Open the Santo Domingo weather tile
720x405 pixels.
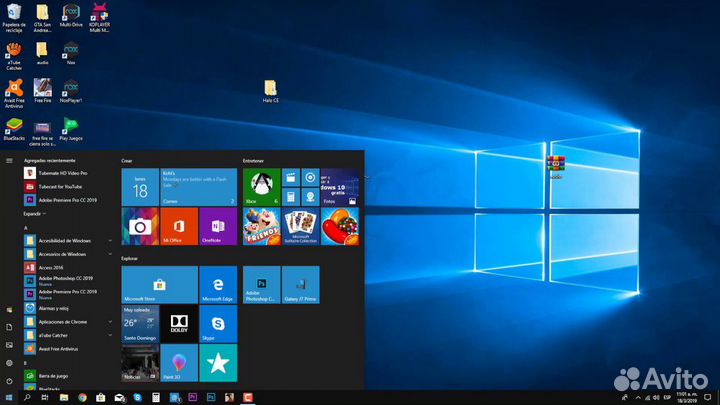coord(140,324)
